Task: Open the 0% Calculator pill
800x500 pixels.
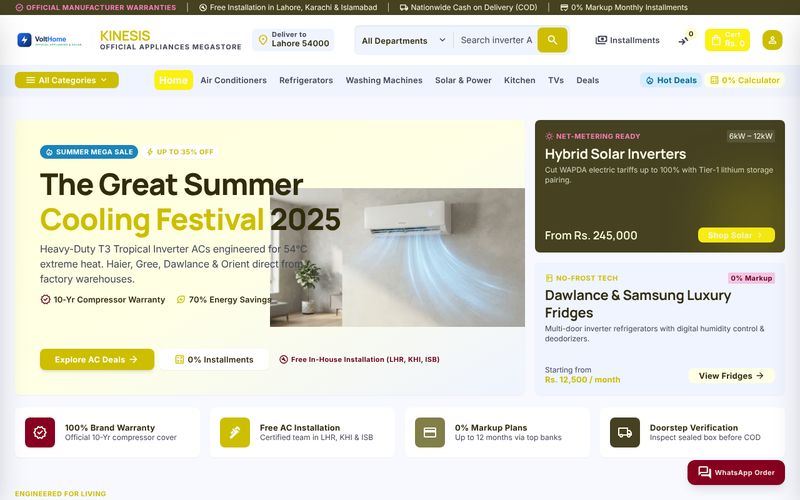Action: point(744,80)
